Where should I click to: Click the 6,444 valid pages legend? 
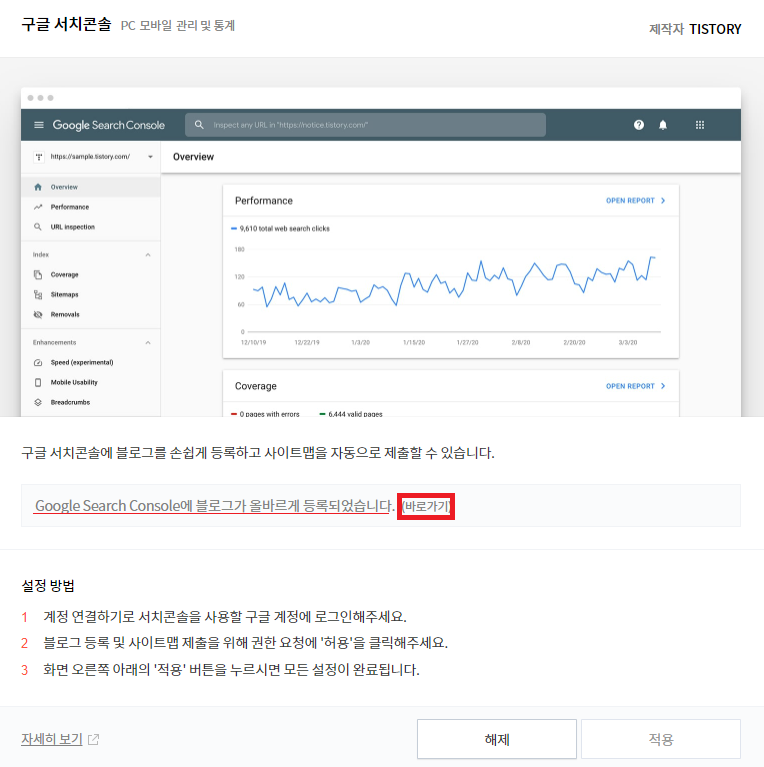[x=351, y=414]
